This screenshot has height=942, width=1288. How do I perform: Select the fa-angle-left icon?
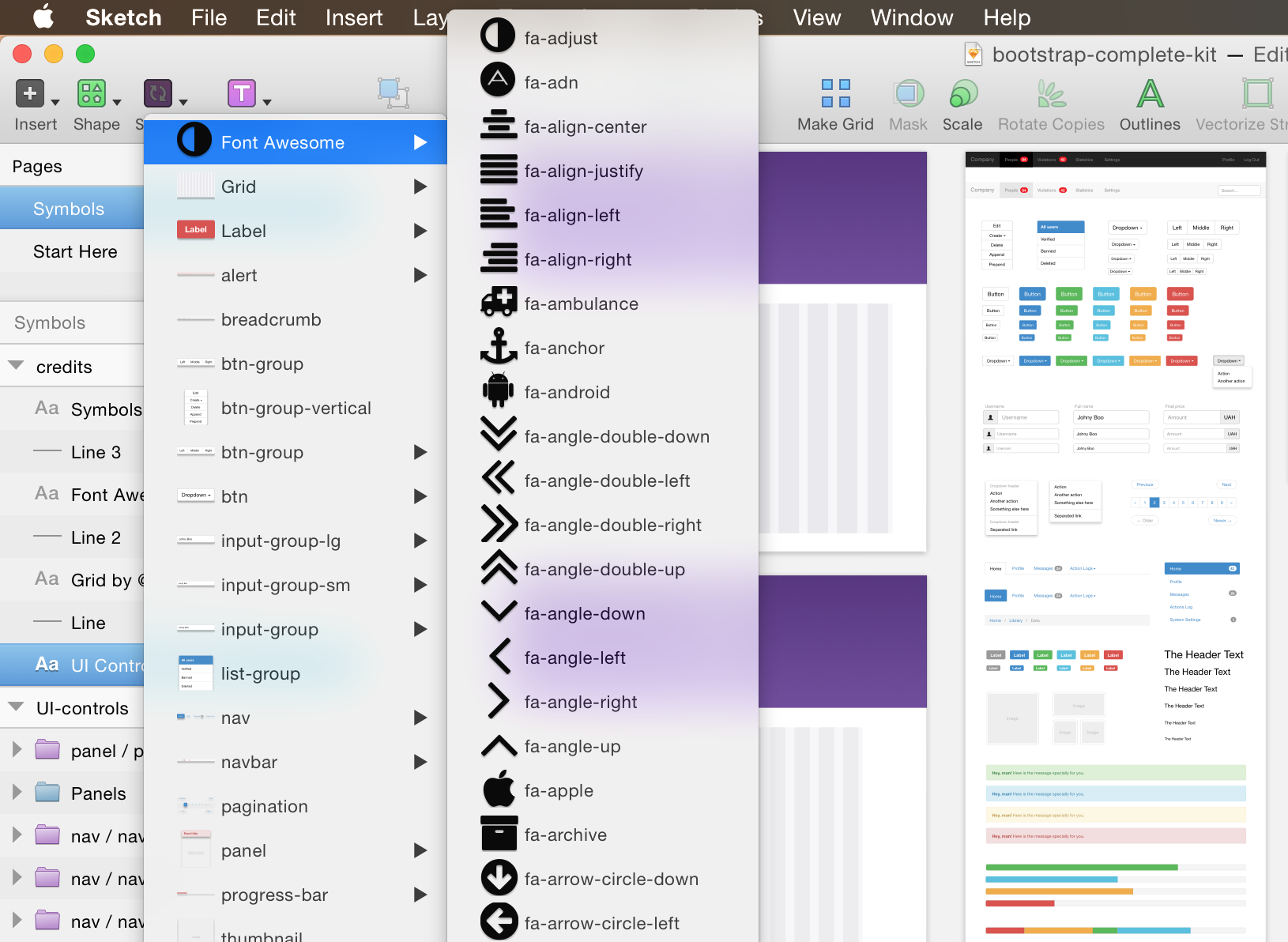(603, 658)
